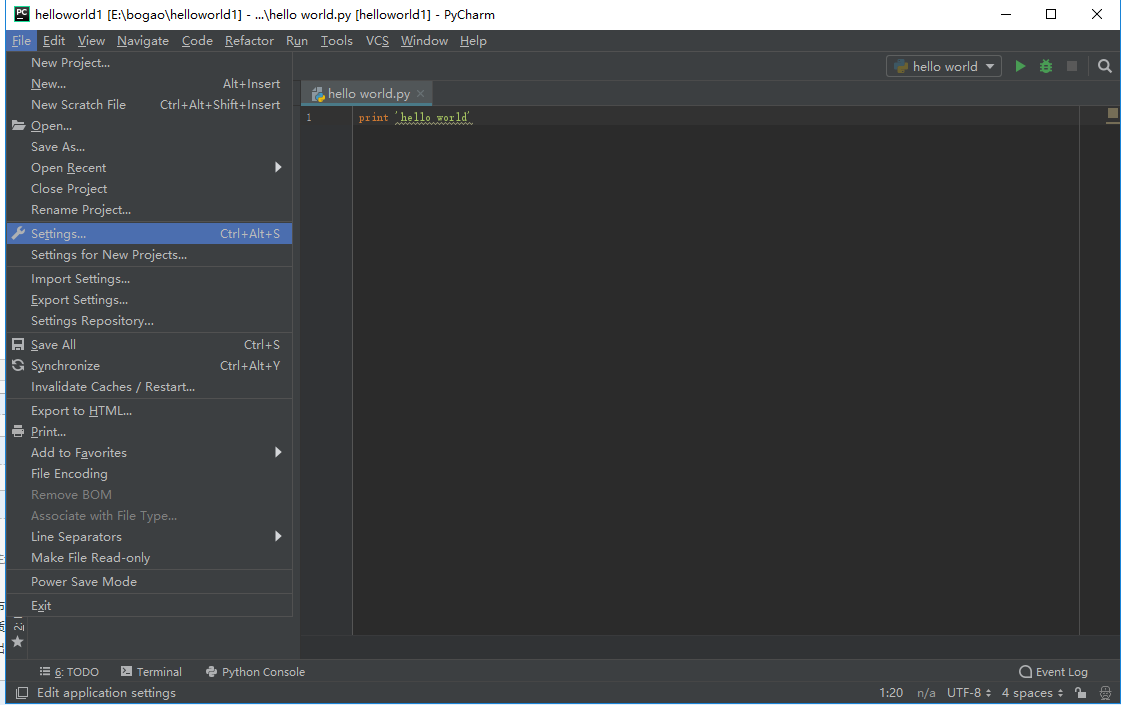Open the VCS menu
This screenshot has height=705, width=1121.
click(x=377, y=41)
